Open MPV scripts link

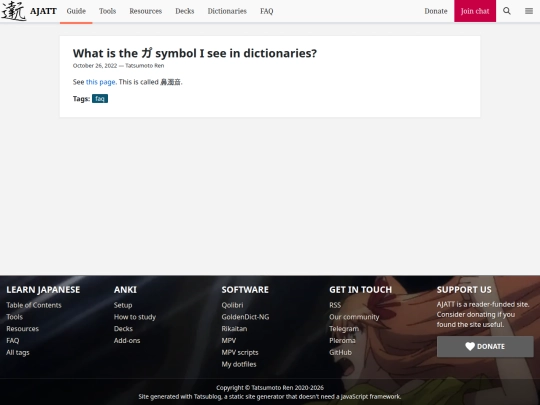click(240, 352)
